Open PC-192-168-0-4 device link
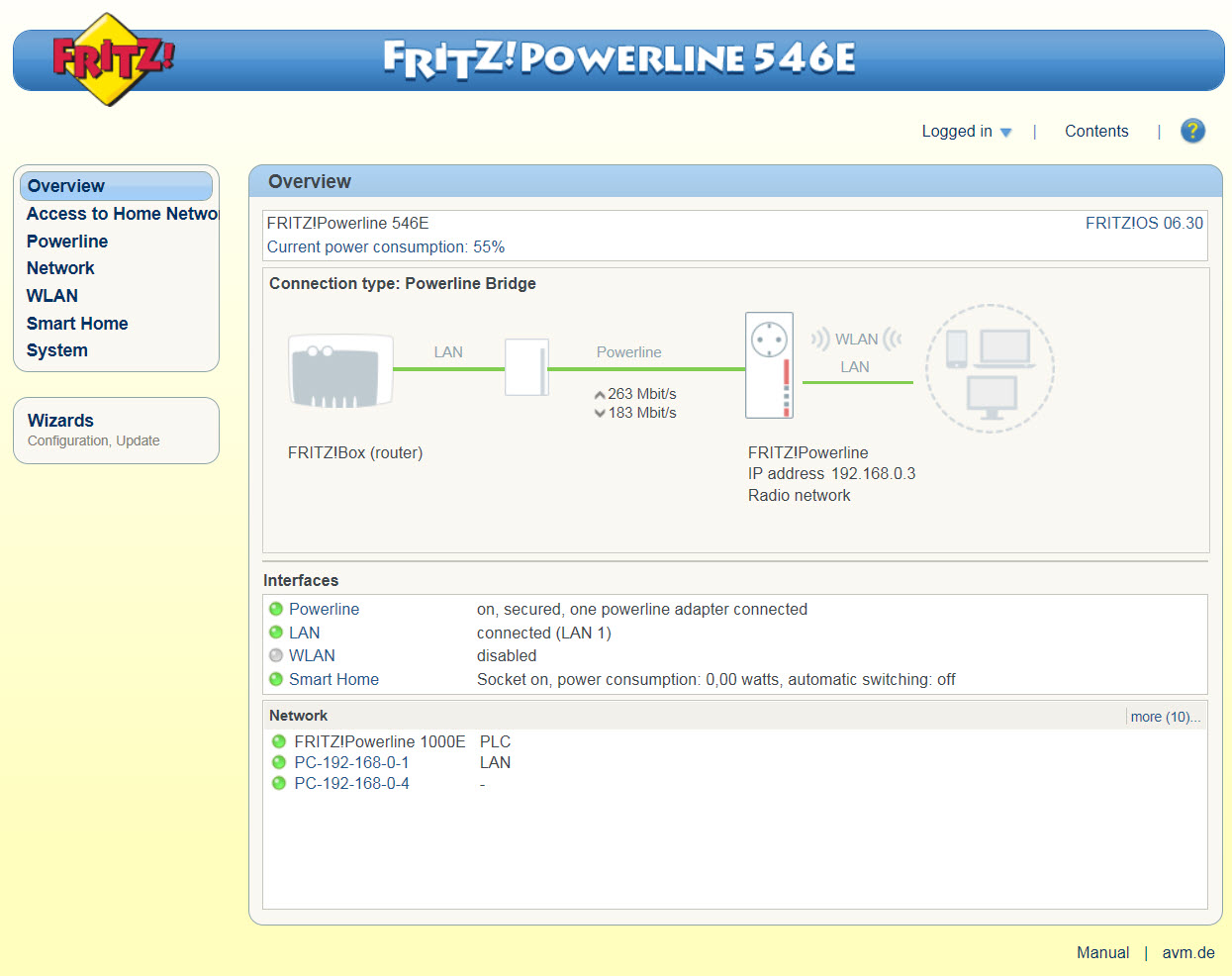Image resolution: width=1232 pixels, height=976 pixels. [351, 783]
